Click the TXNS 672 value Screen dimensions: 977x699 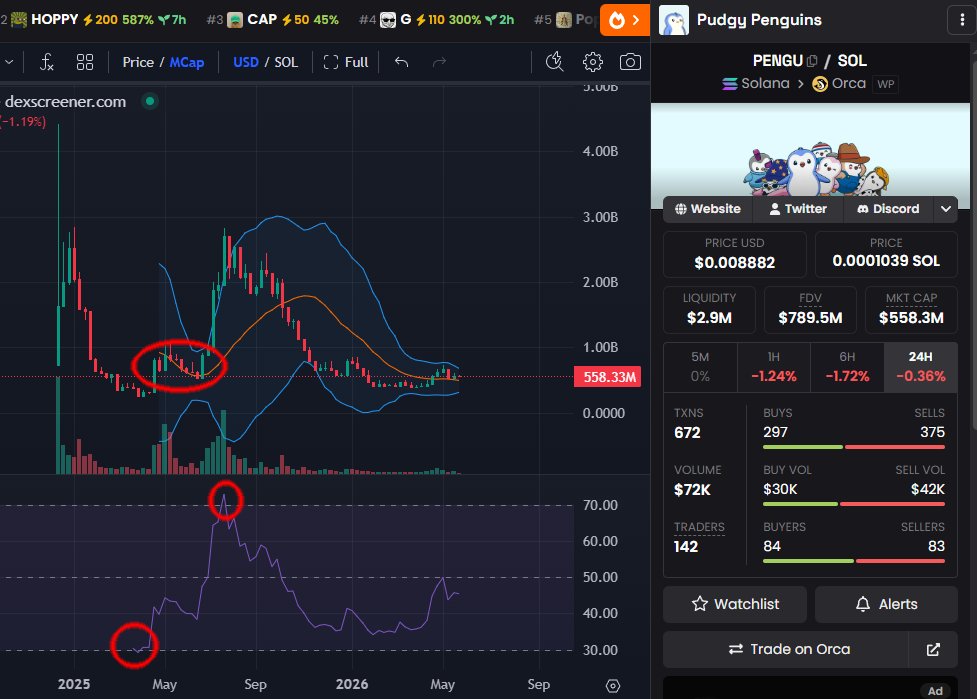[687, 433]
